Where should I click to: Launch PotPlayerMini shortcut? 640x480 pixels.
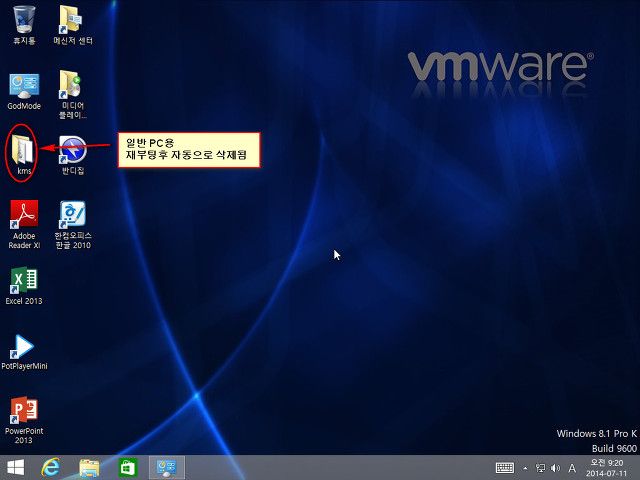pyautogui.click(x=24, y=352)
